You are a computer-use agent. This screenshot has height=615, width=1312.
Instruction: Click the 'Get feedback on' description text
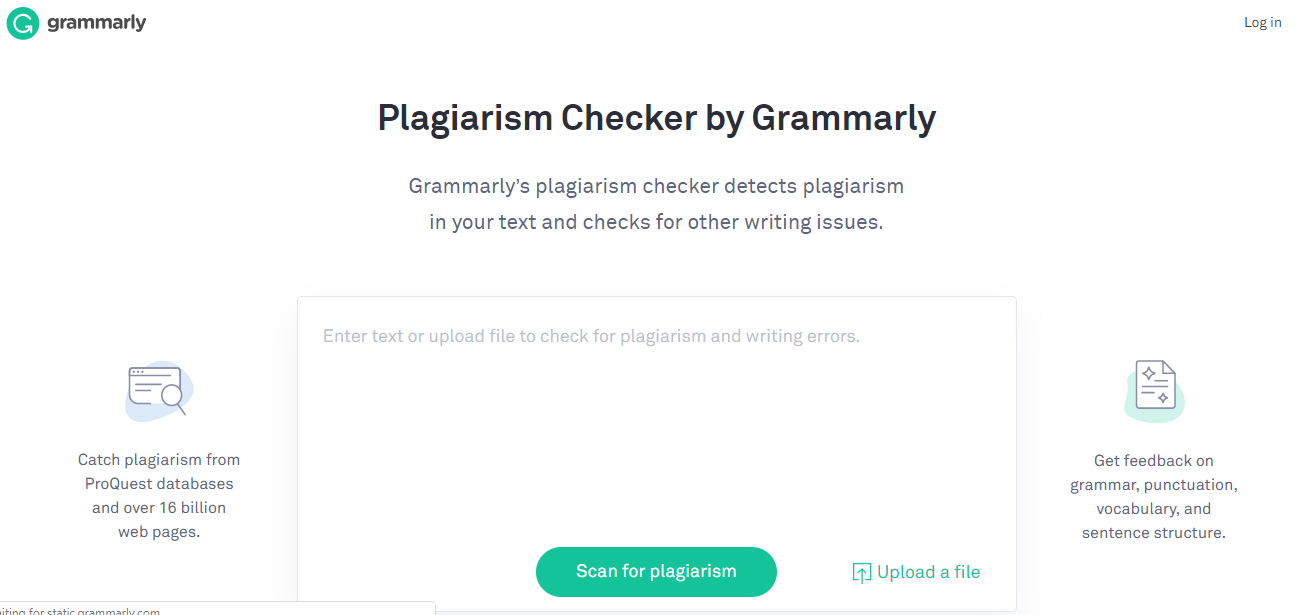pyautogui.click(x=1153, y=461)
